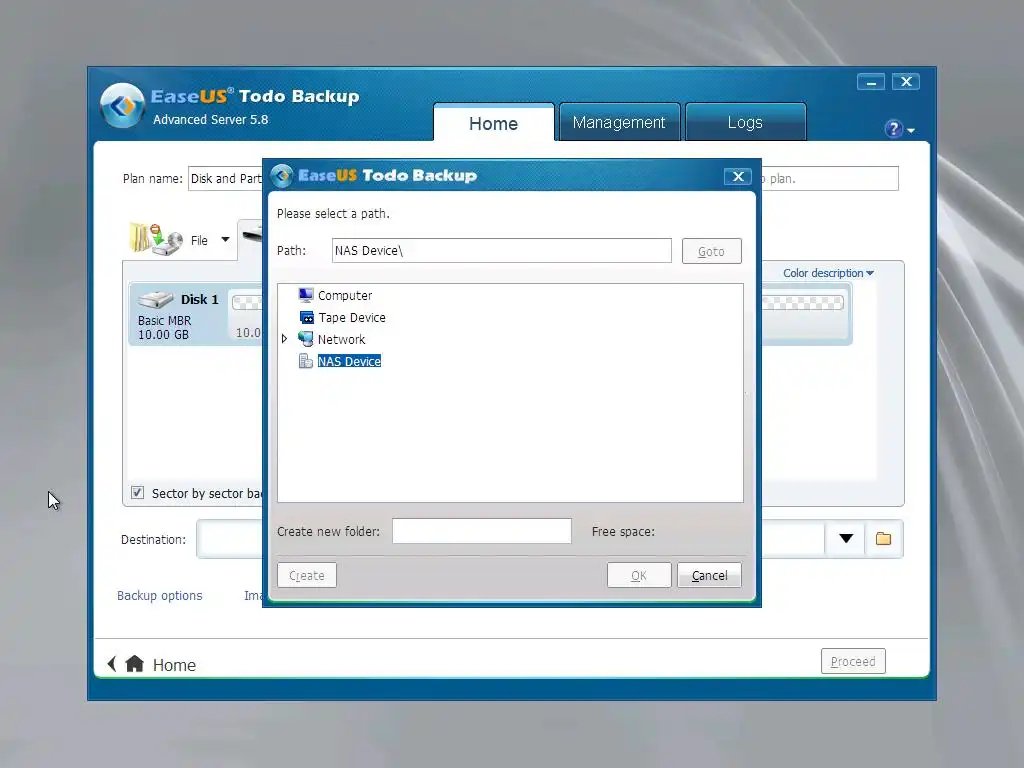Image resolution: width=1024 pixels, height=768 pixels.
Task: Open the Backup options link
Action: coord(160,596)
